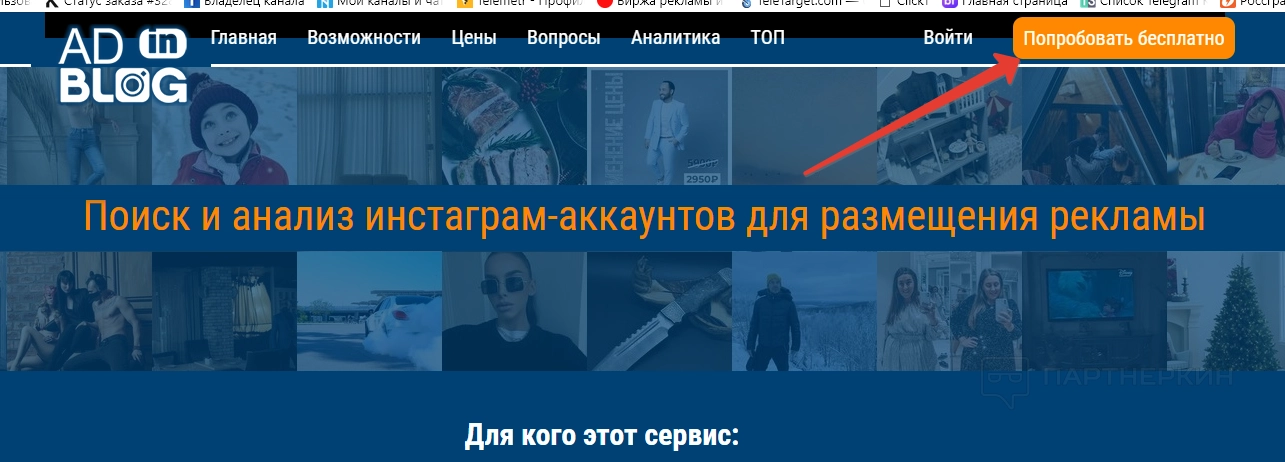Screen dimensions: 1285x462
Task: Open the AD in BLOG logo
Action: point(123,64)
